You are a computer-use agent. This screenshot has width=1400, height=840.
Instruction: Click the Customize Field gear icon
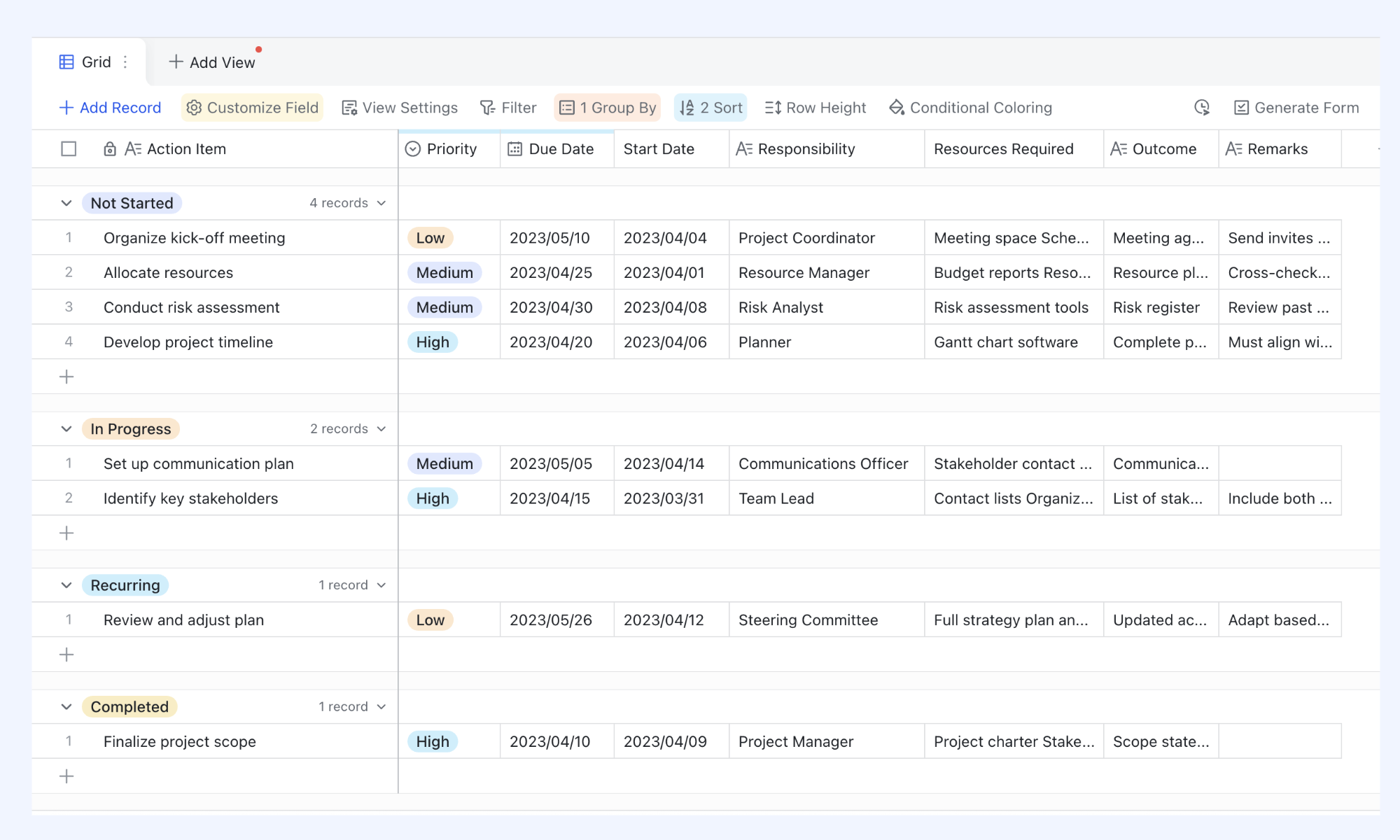[x=194, y=107]
